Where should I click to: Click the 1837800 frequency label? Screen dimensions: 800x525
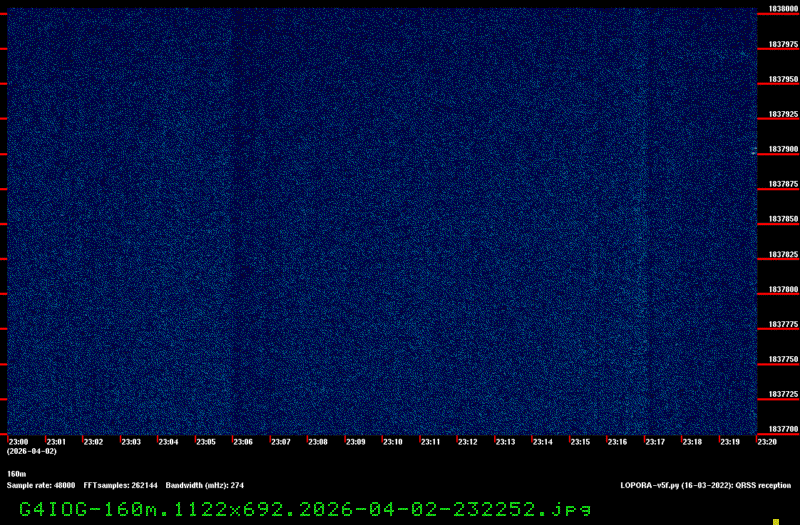click(x=783, y=289)
